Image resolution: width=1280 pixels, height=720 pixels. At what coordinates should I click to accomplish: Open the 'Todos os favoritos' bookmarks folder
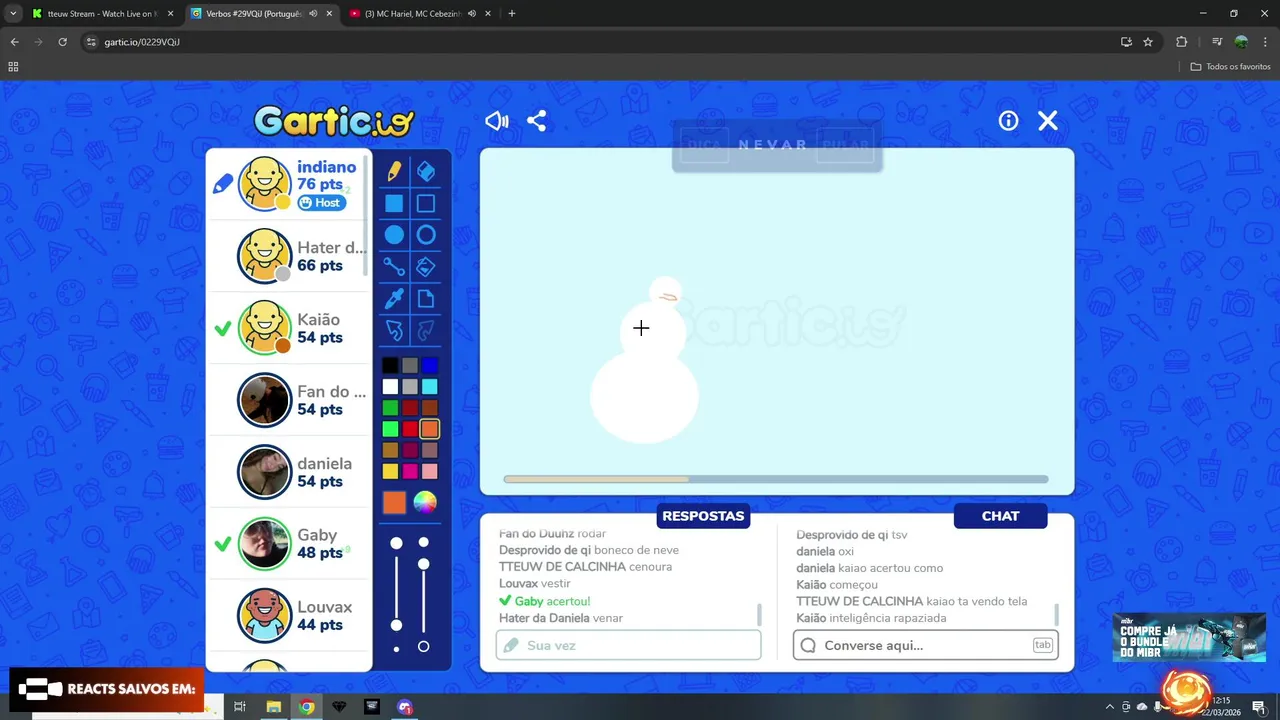(x=1231, y=67)
